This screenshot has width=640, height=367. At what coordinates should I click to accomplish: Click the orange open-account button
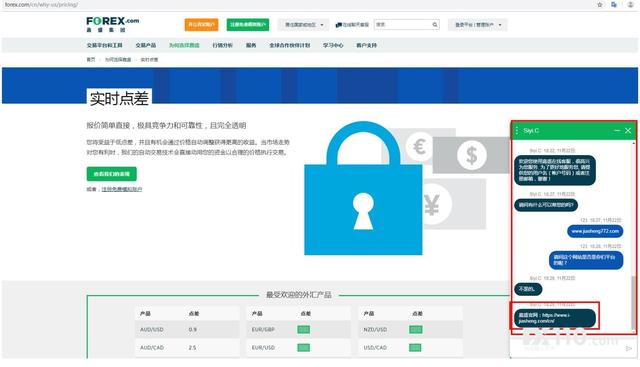click(x=201, y=25)
